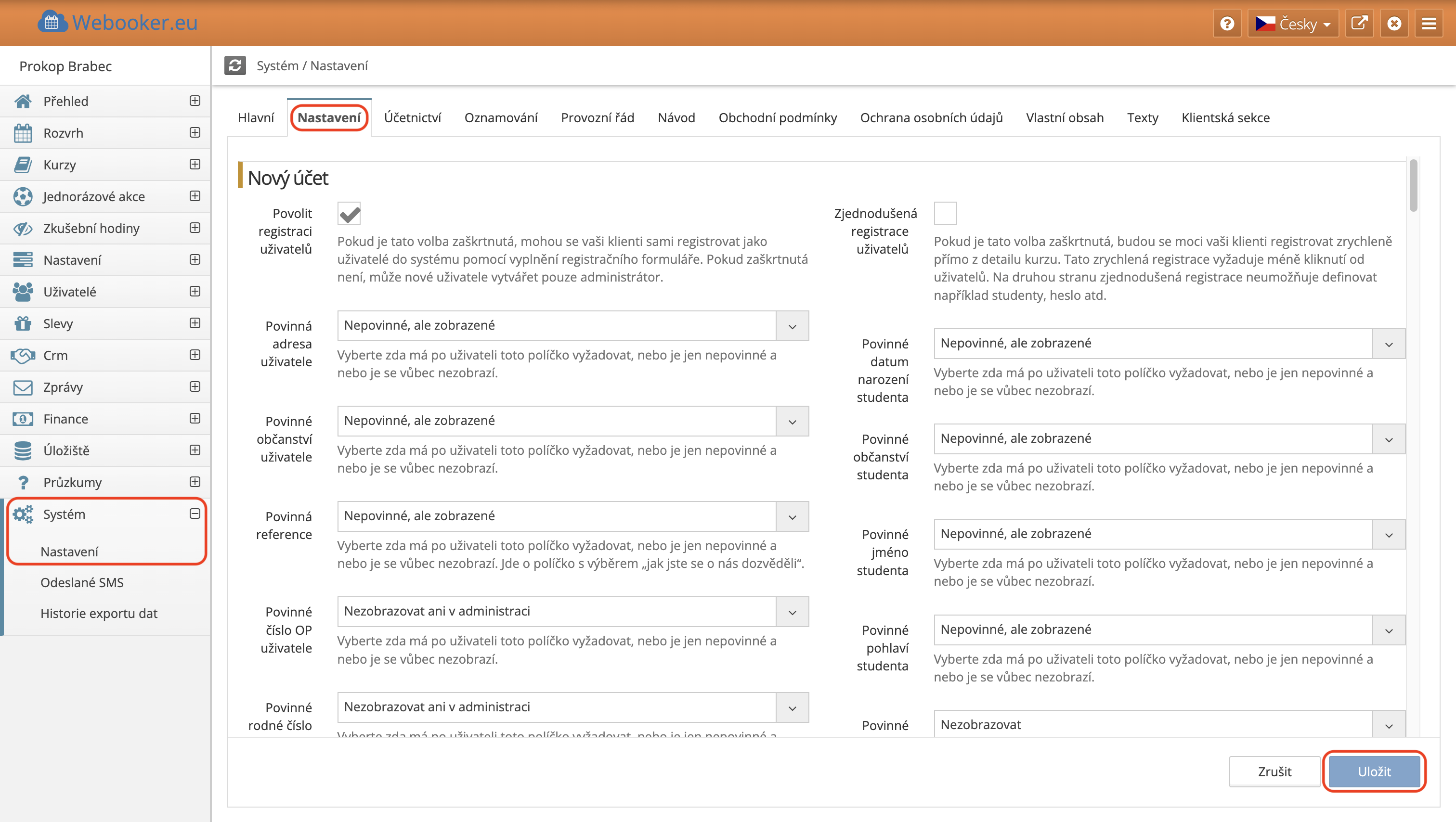Screen dimensions: 1456x822
Task: Click the refresh icon beside the breadcrumb
Action: point(234,65)
